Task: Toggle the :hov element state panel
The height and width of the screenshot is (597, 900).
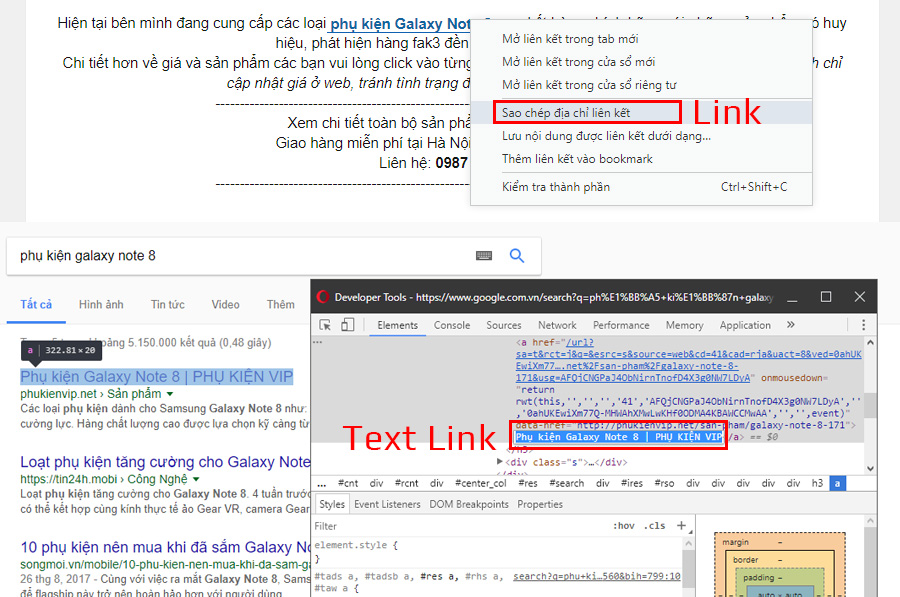Action: coord(623,526)
